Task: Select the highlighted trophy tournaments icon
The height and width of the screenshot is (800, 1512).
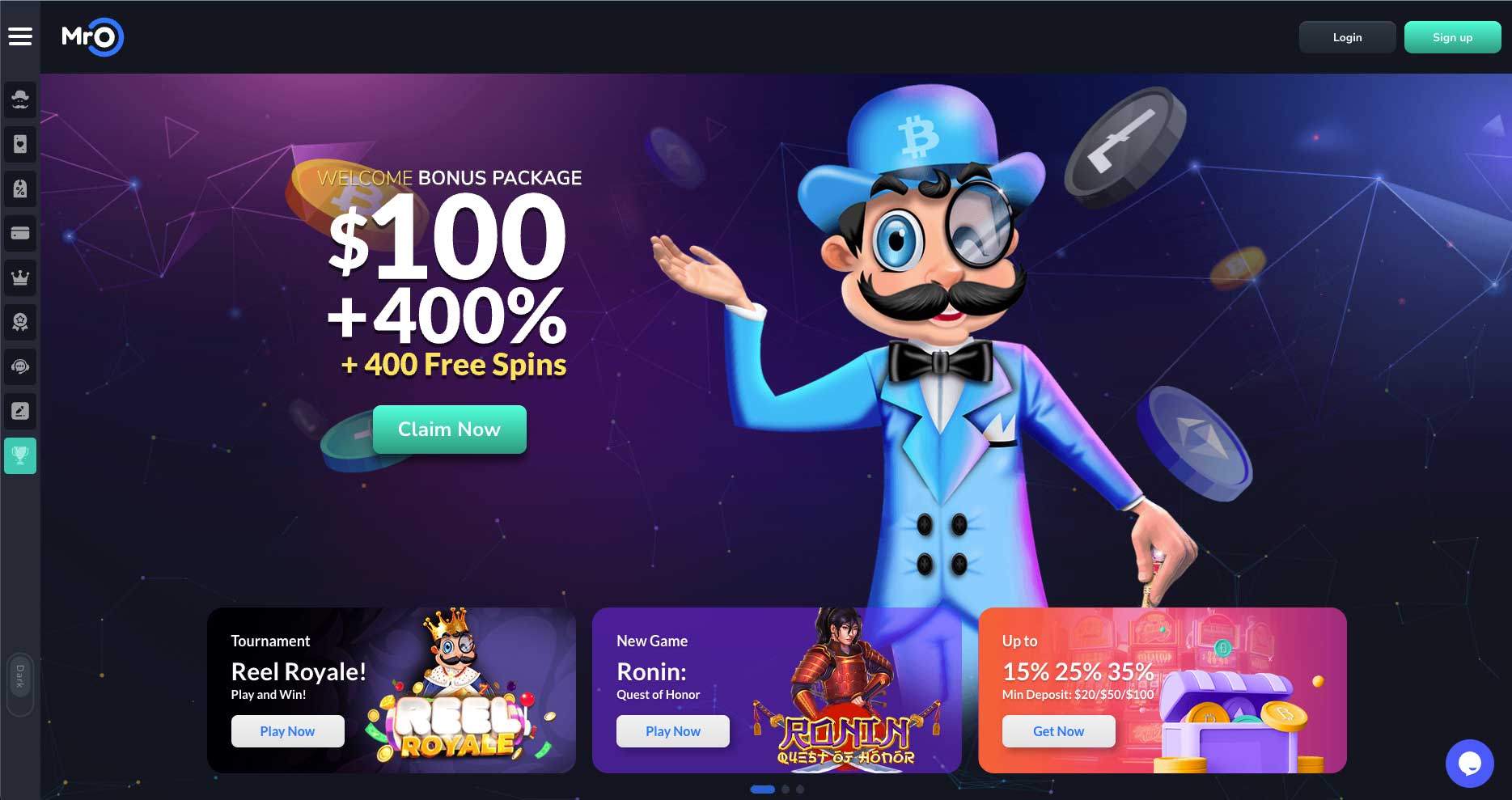Action: pyautogui.click(x=20, y=455)
